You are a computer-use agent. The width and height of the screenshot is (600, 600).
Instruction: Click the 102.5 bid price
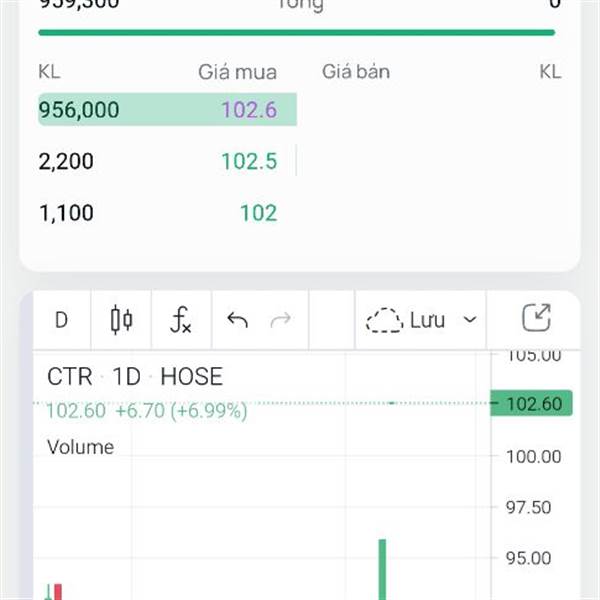[249, 161]
